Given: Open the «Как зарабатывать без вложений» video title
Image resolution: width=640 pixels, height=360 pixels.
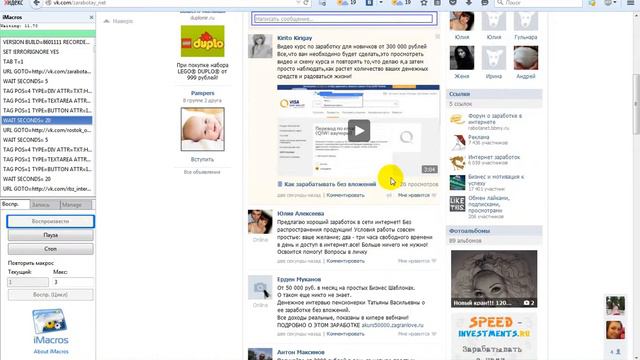Looking at the screenshot, I should pos(330,184).
